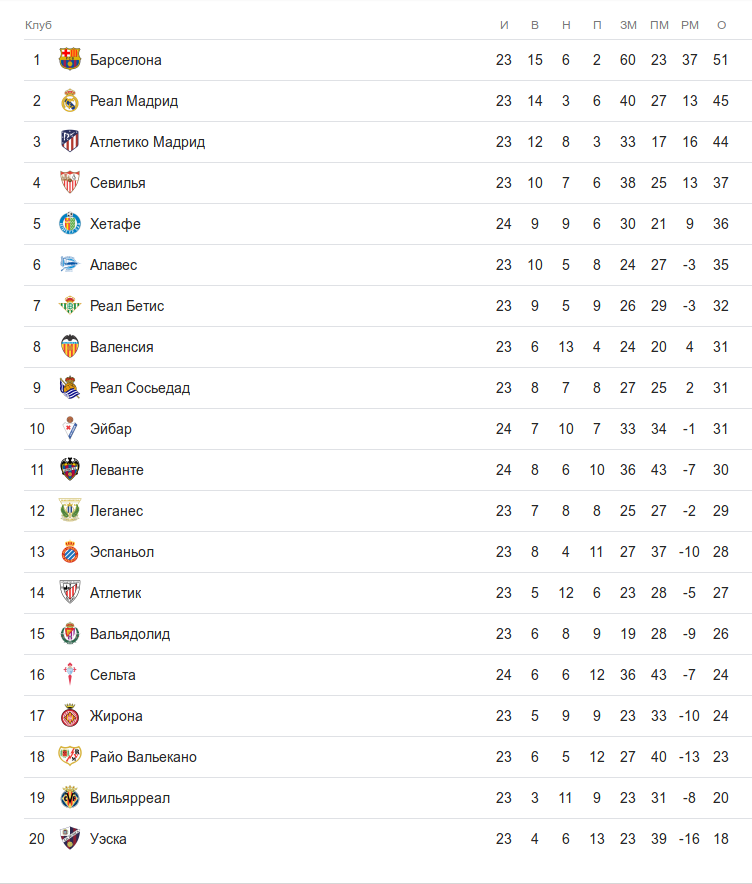
Task: Click the Espanyol club crest icon
Action: click(x=69, y=552)
